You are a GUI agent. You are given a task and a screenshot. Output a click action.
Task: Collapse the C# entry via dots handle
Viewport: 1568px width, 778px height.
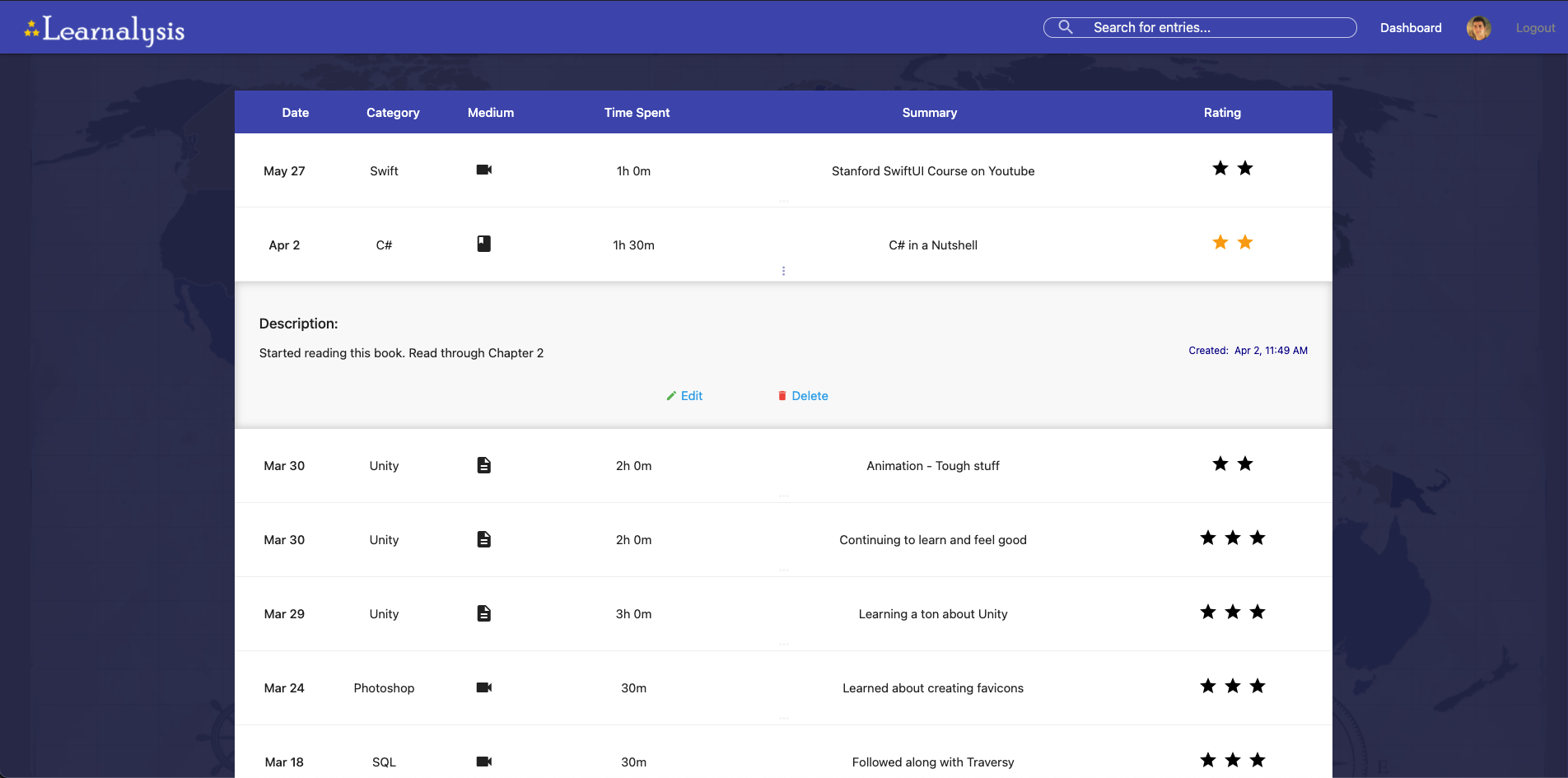783,271
